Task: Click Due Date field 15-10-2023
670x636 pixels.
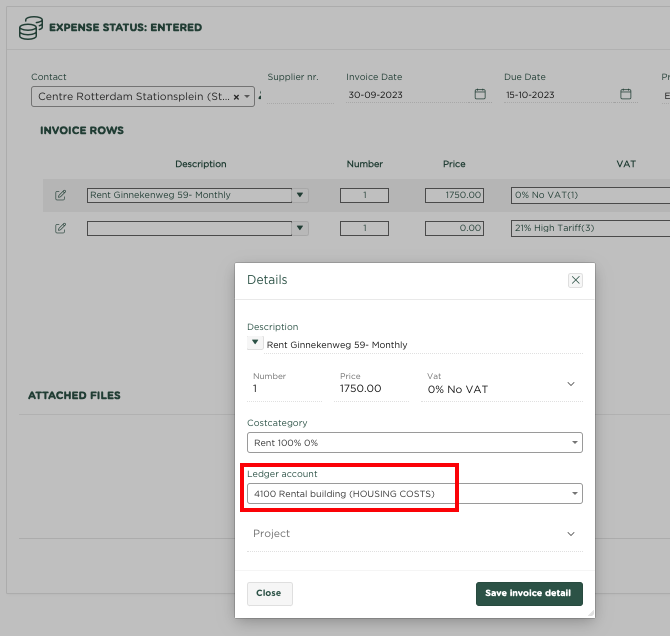Action: (559, 95)
